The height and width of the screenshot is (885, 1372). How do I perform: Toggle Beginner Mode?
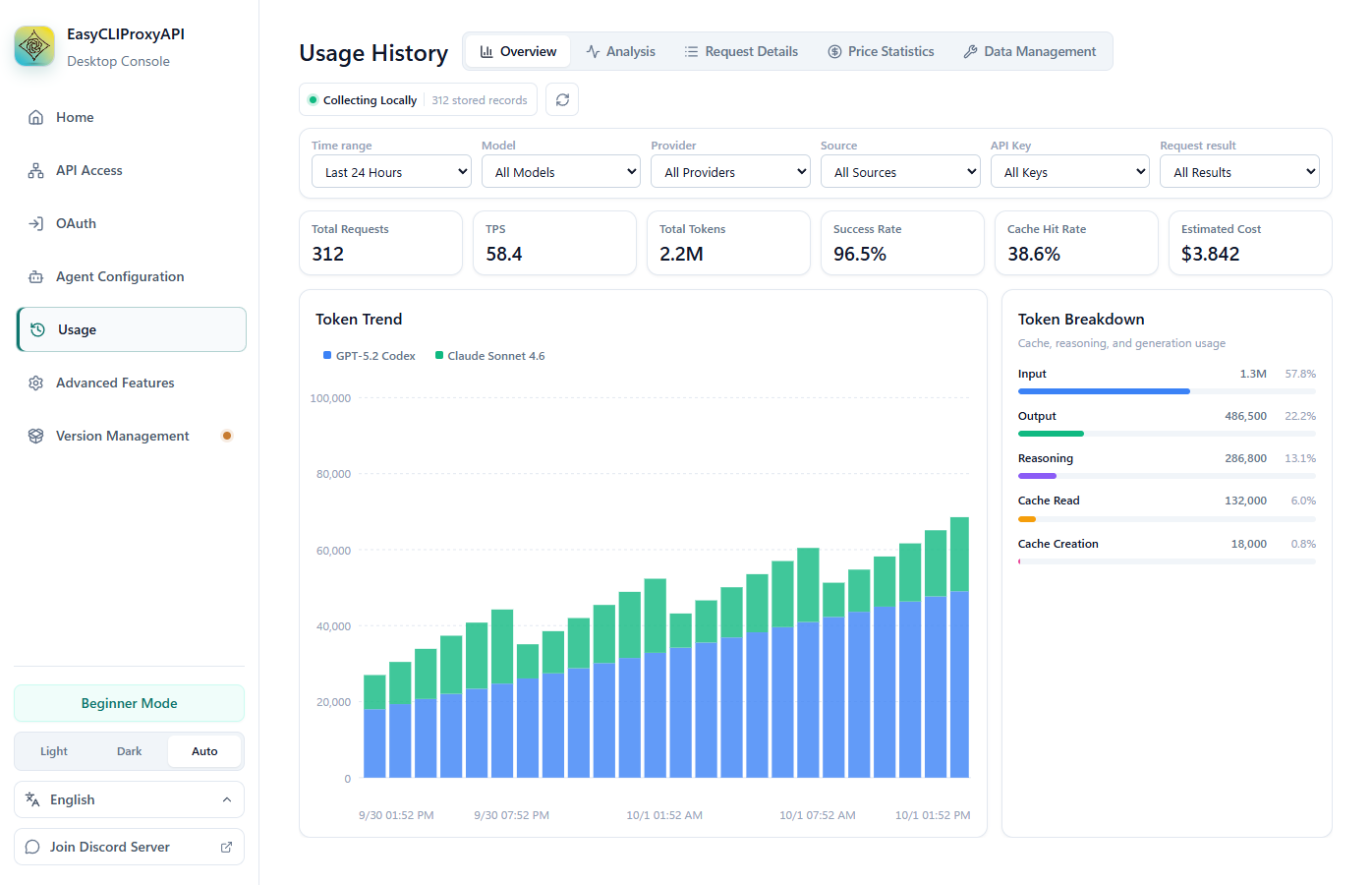pyautogui.click(x=130, y=703)
